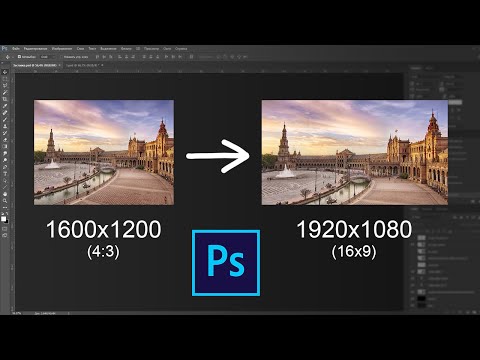Image resolution: width=480 pixels, height=360 pixels.
Task: Open the Выделение menu
Action: 108,49
